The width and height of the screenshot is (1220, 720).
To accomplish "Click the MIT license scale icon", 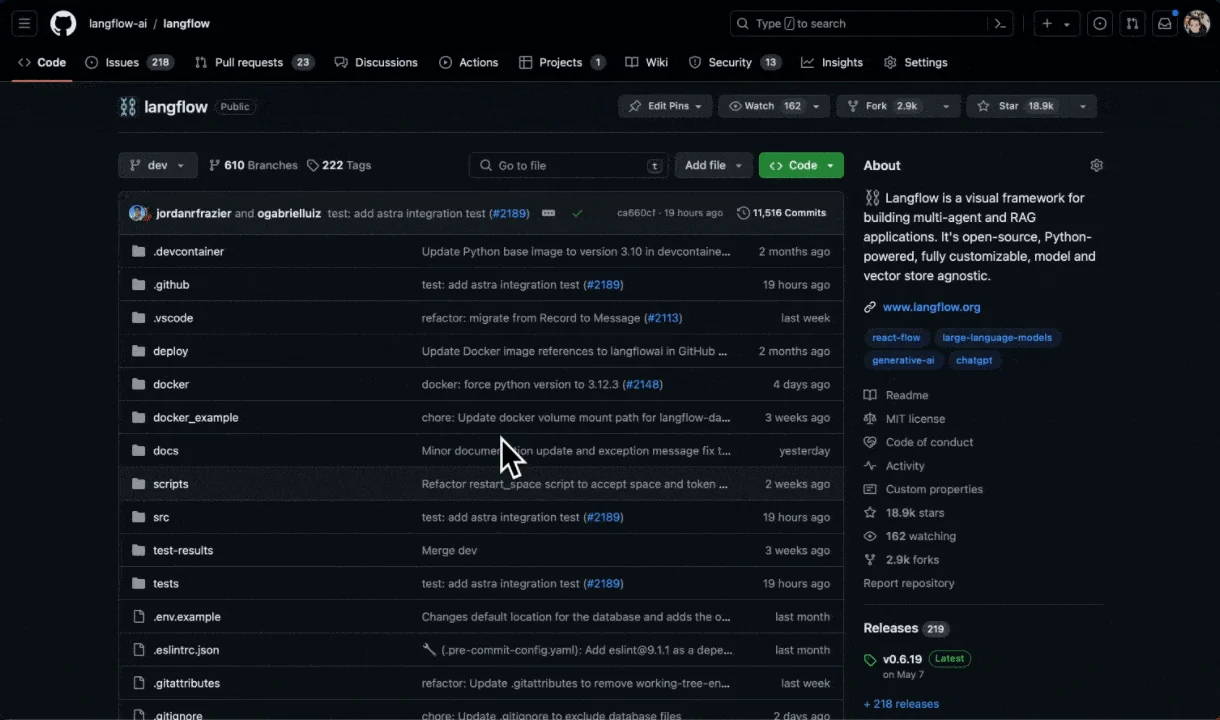I will [870, 418].
